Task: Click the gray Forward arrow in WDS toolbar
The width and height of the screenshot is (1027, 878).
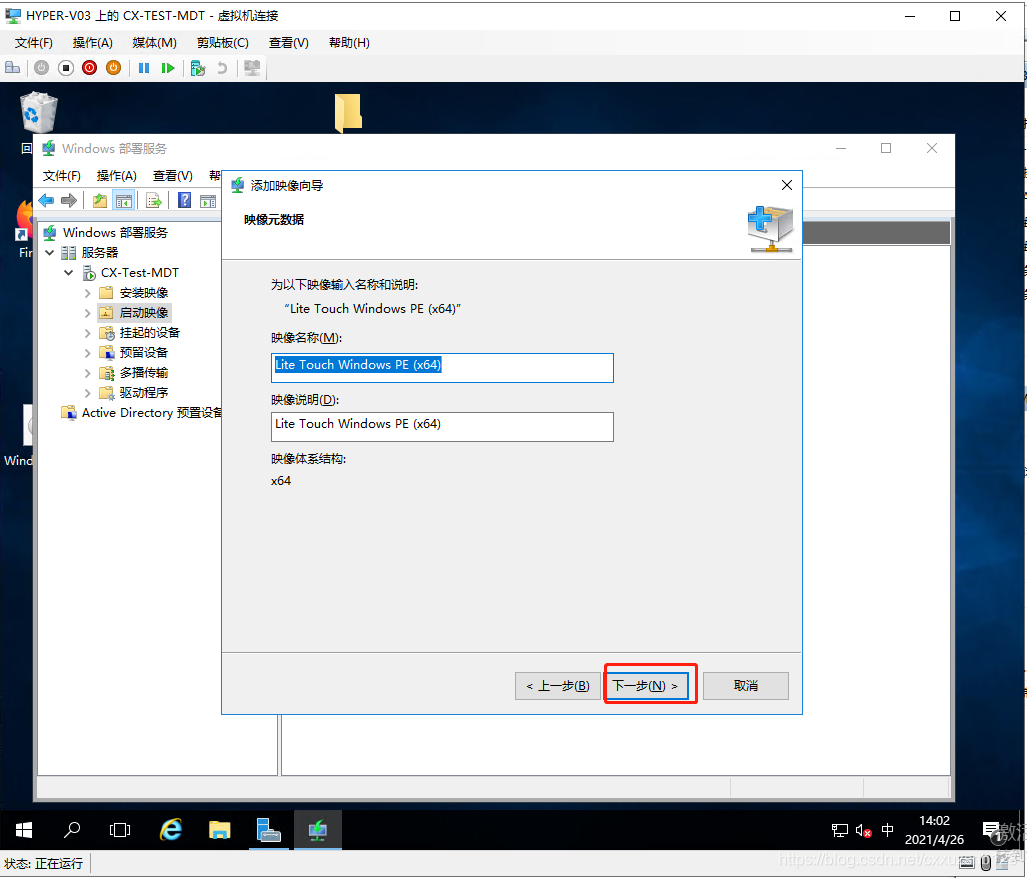Action: (69, 200)
